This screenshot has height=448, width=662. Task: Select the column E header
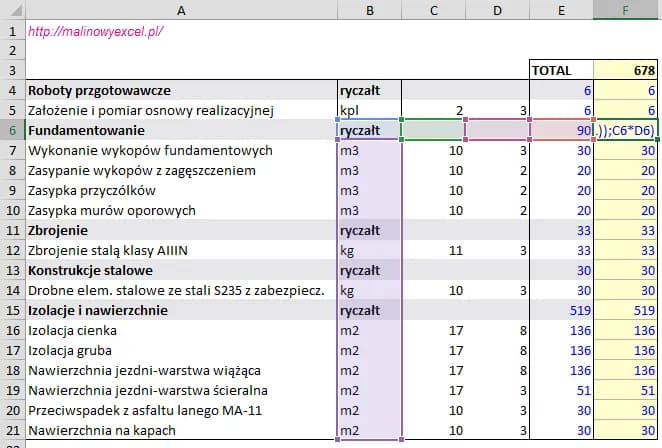[x=561, y=10]
